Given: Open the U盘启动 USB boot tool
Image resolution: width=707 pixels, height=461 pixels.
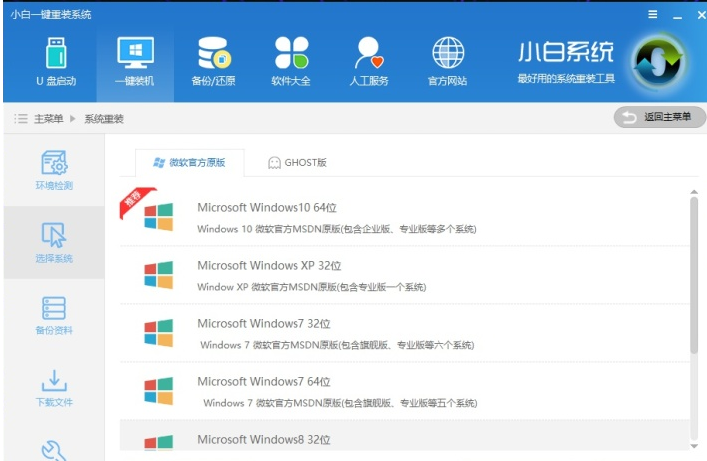Looking at the screenshot, I should [56, 61].
